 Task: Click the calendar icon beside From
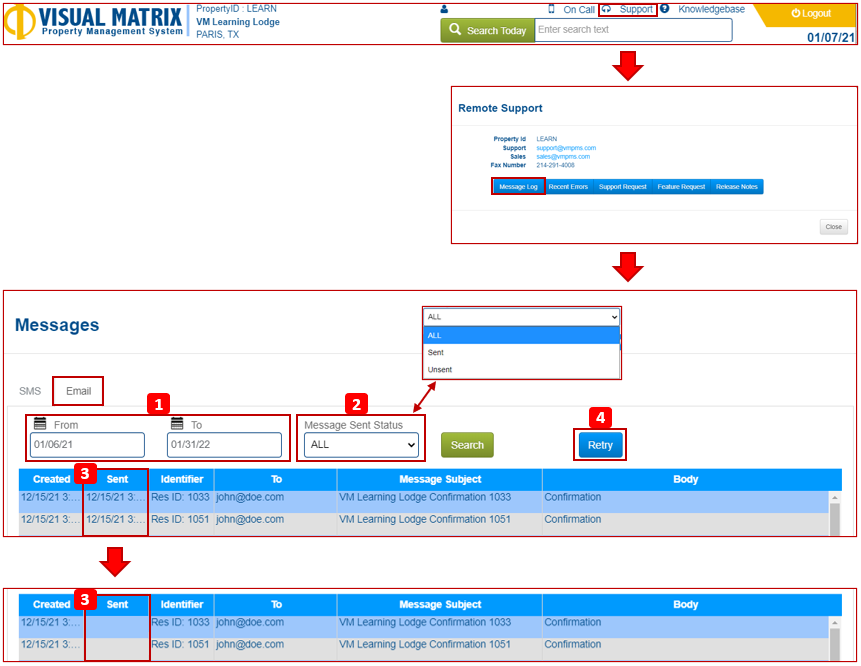pyautogui.click(x=40, y=424)
